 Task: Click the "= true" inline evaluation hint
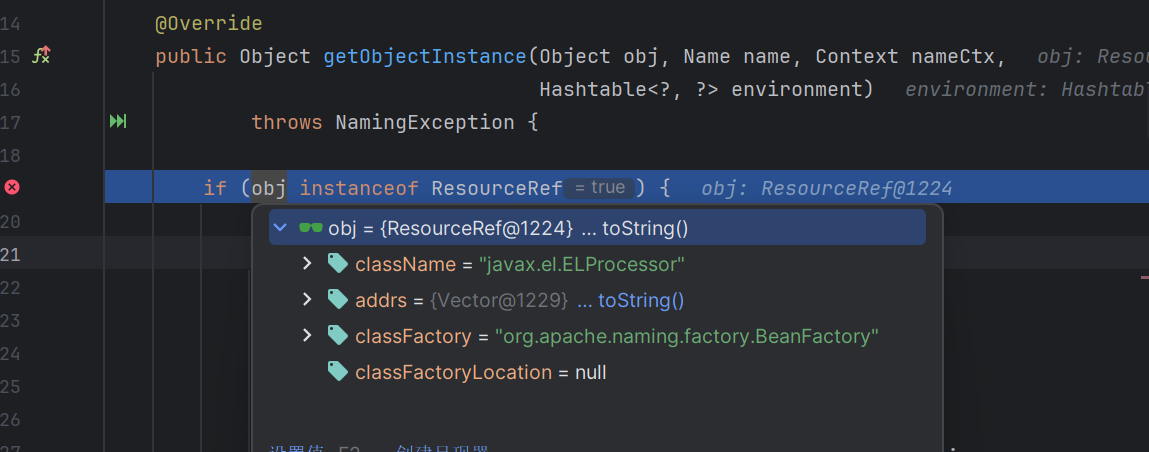pos(600,188)
